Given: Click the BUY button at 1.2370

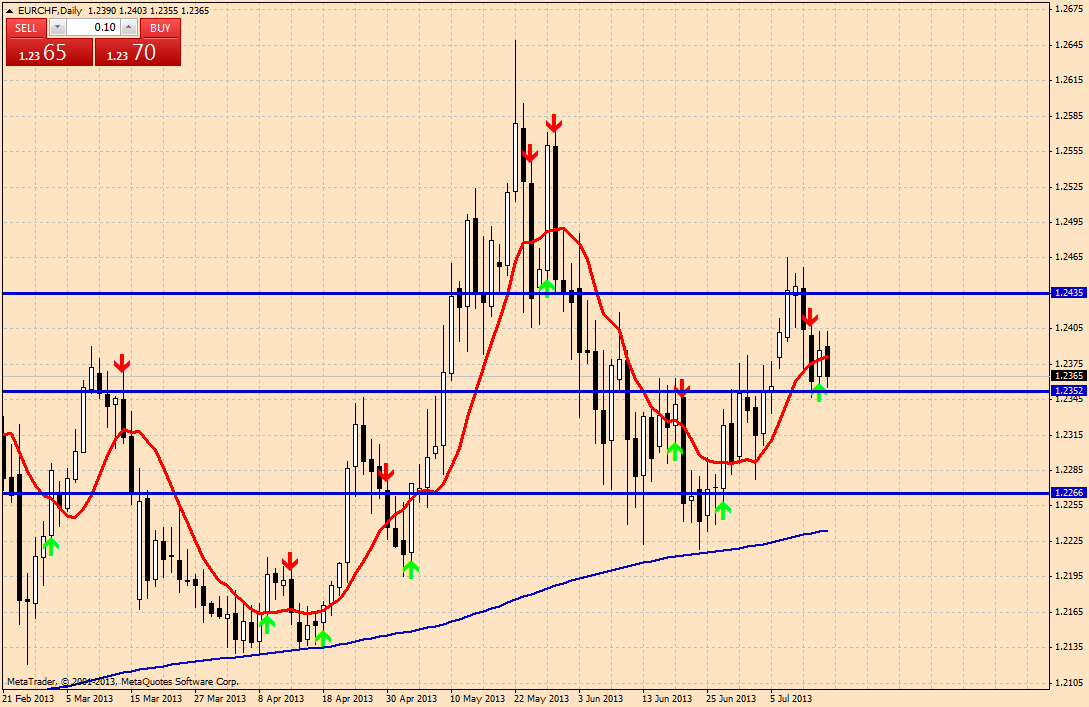Looking at the screenshot, I should tap(138, 52).
